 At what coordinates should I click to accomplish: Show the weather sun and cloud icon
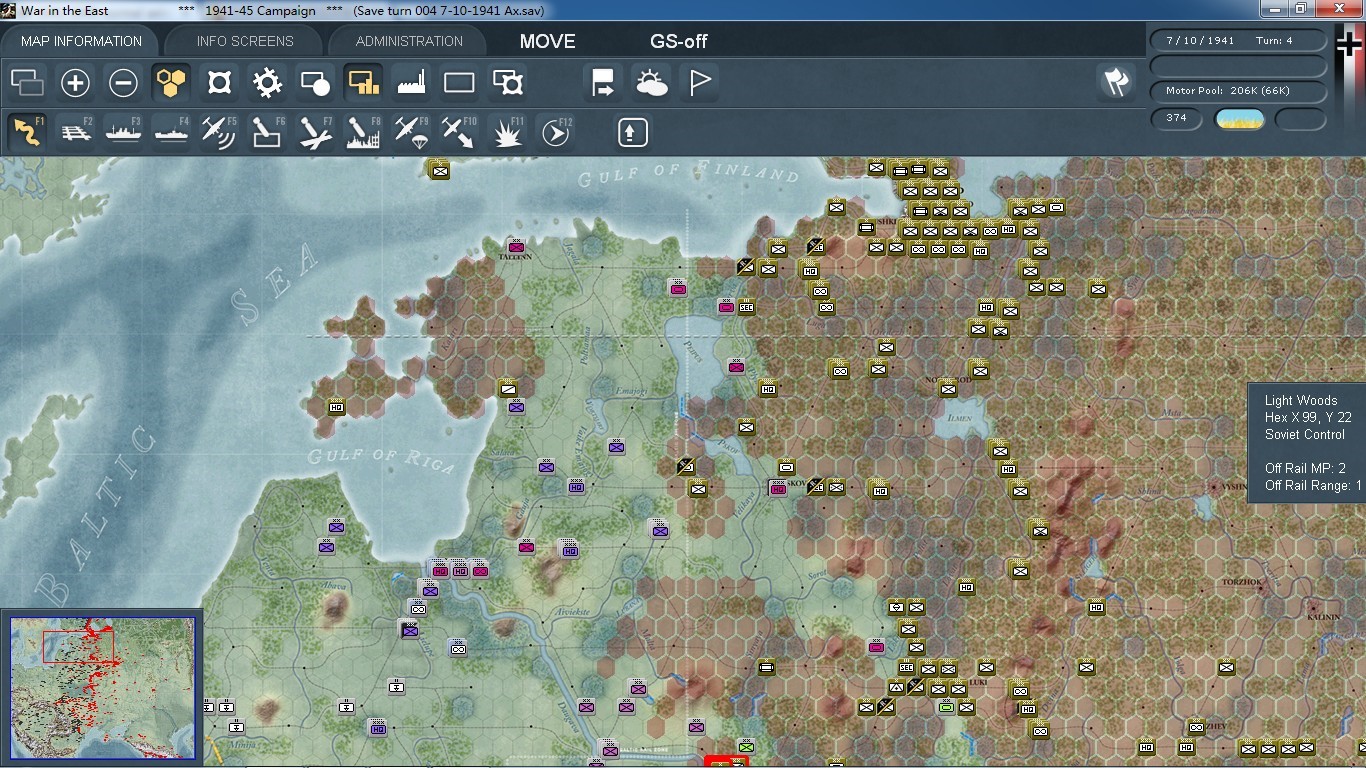pos(651,82)
